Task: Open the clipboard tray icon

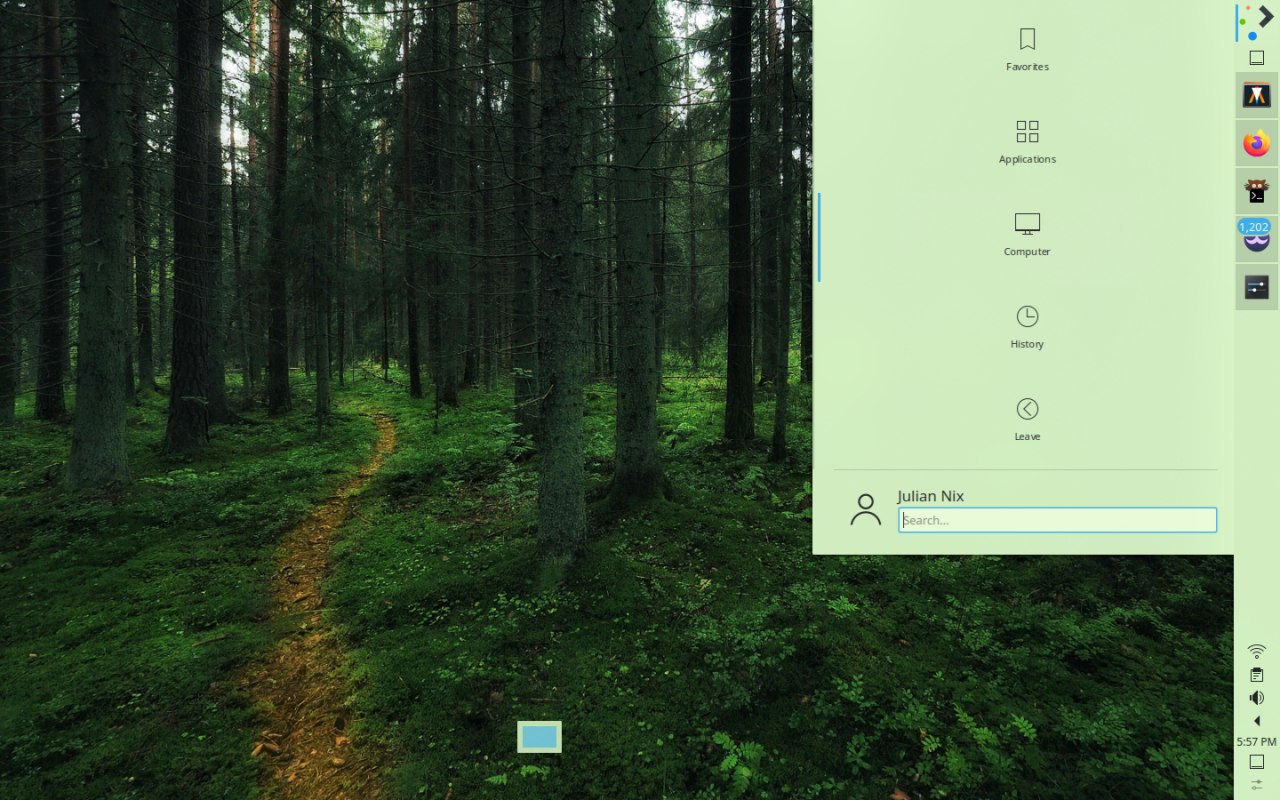Action: point(1257,675)
